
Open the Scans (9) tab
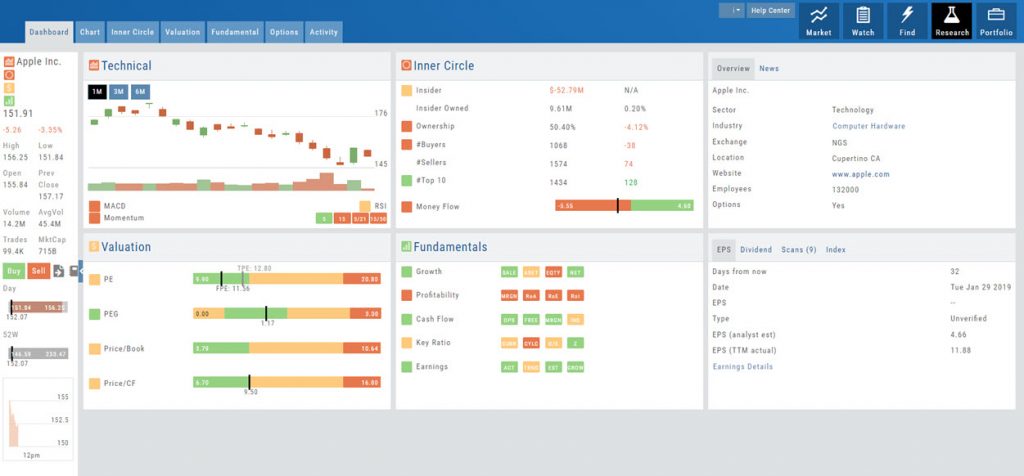[x=799, y=249]
